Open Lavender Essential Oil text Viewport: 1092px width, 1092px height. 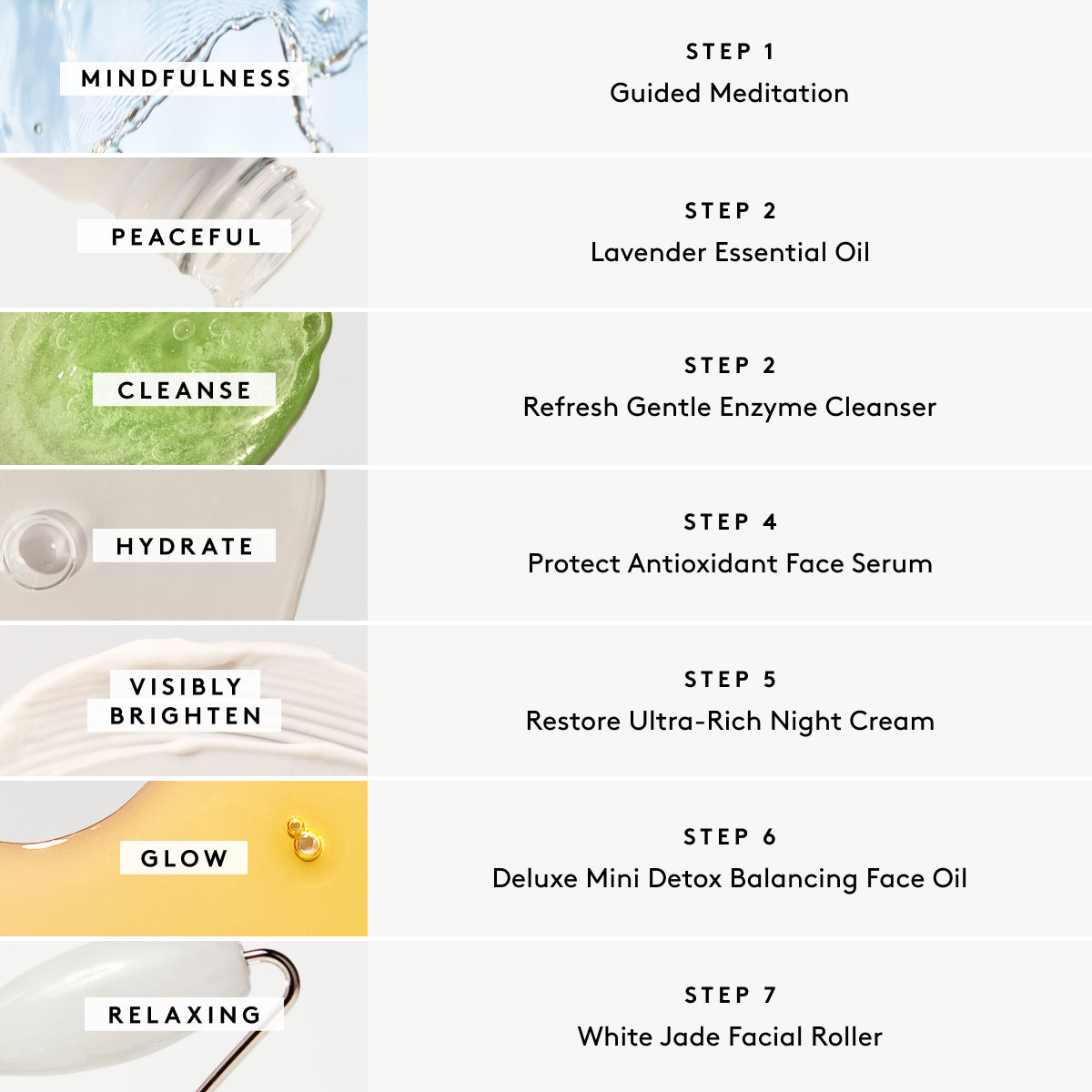730,252
